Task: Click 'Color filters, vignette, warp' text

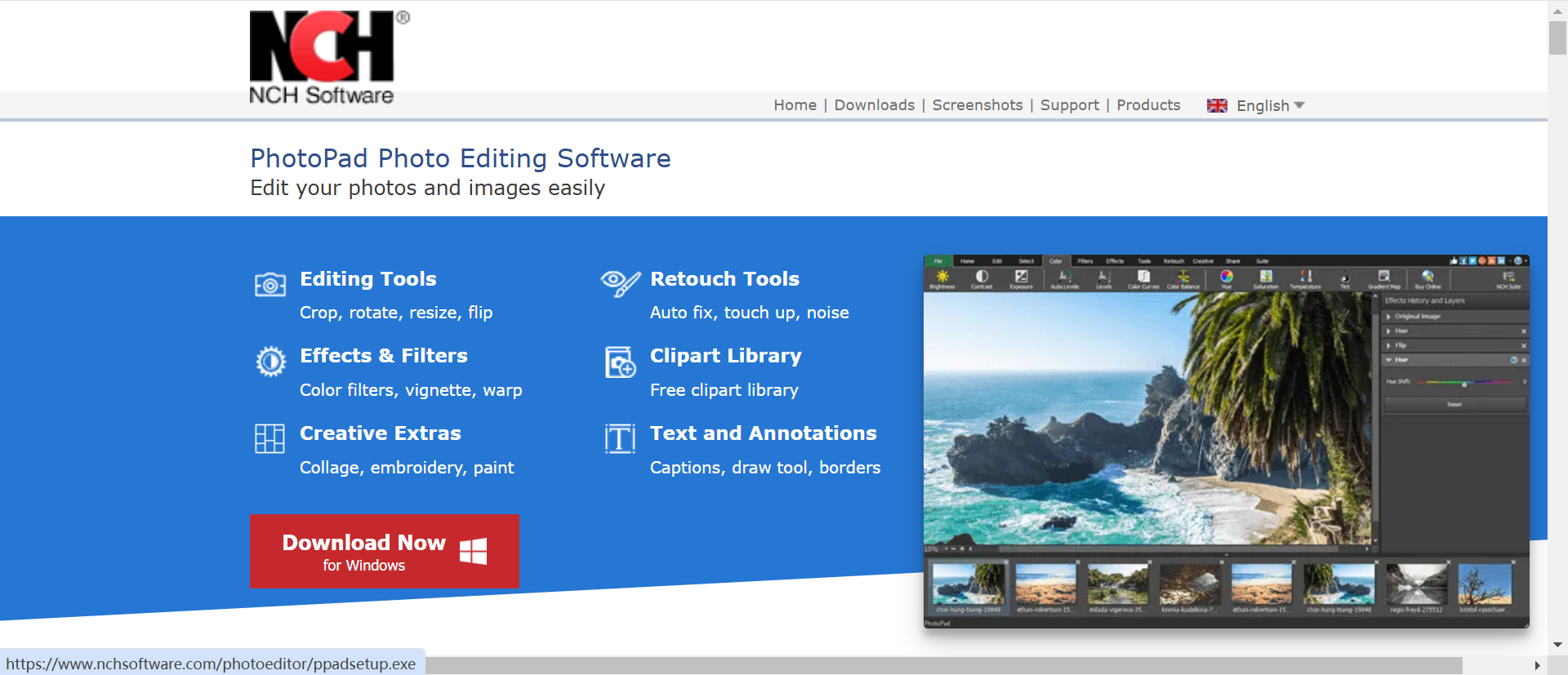Action: point(411,390)
